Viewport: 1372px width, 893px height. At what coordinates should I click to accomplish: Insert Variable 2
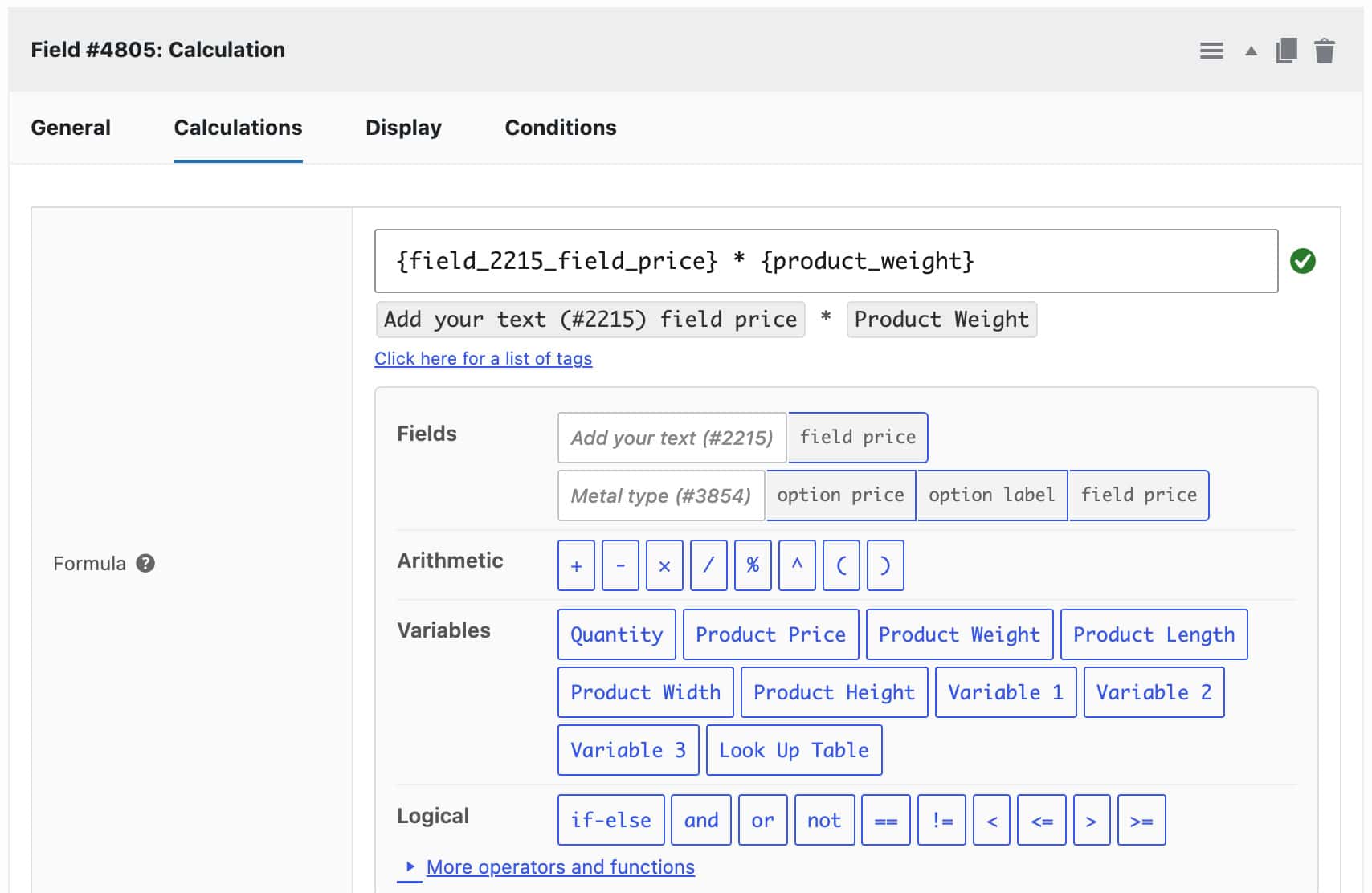(x=1154, y=692)
